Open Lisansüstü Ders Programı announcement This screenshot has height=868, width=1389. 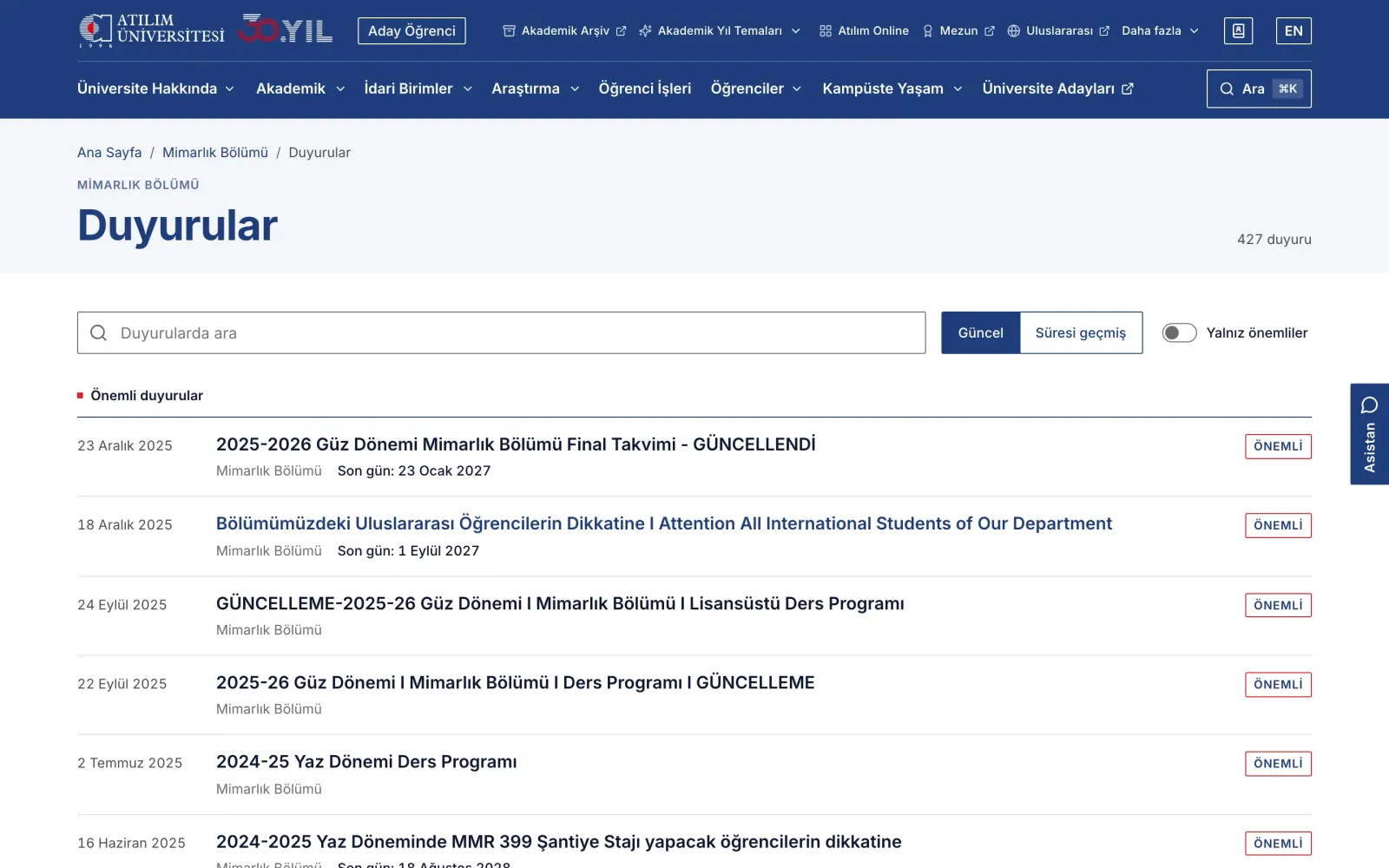pos(560,604)
